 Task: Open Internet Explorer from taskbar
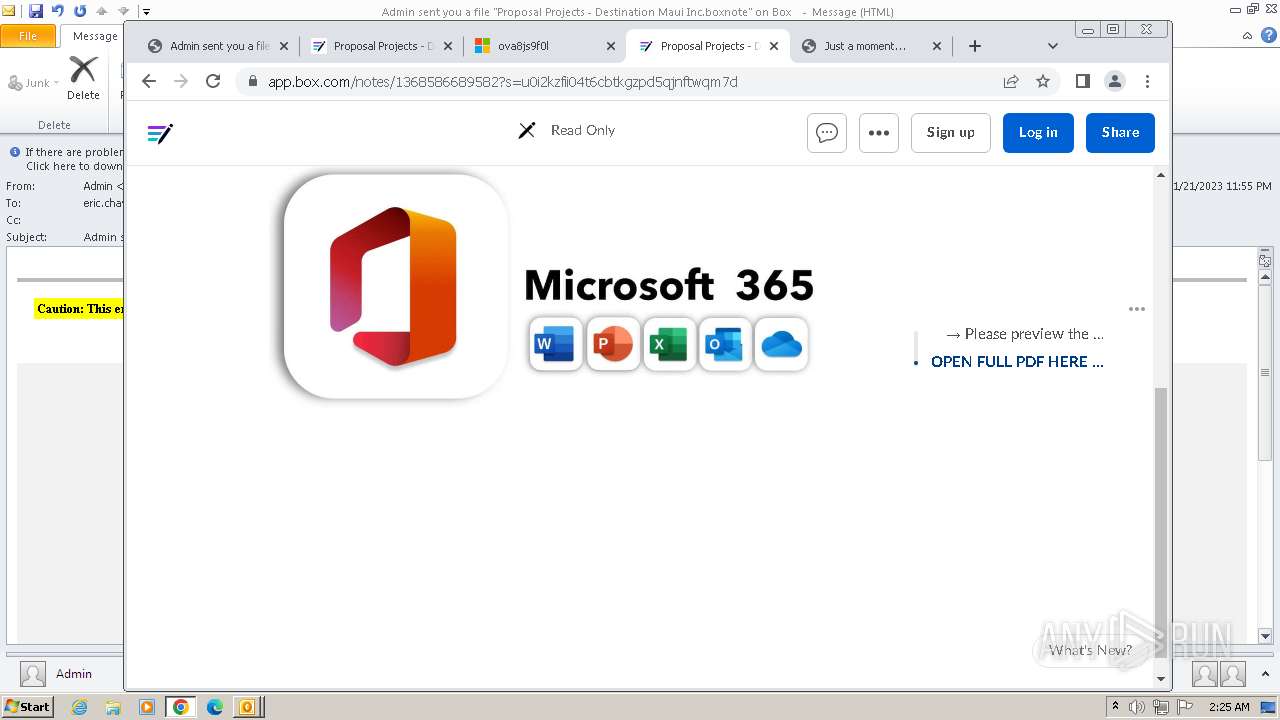point(80,707)
